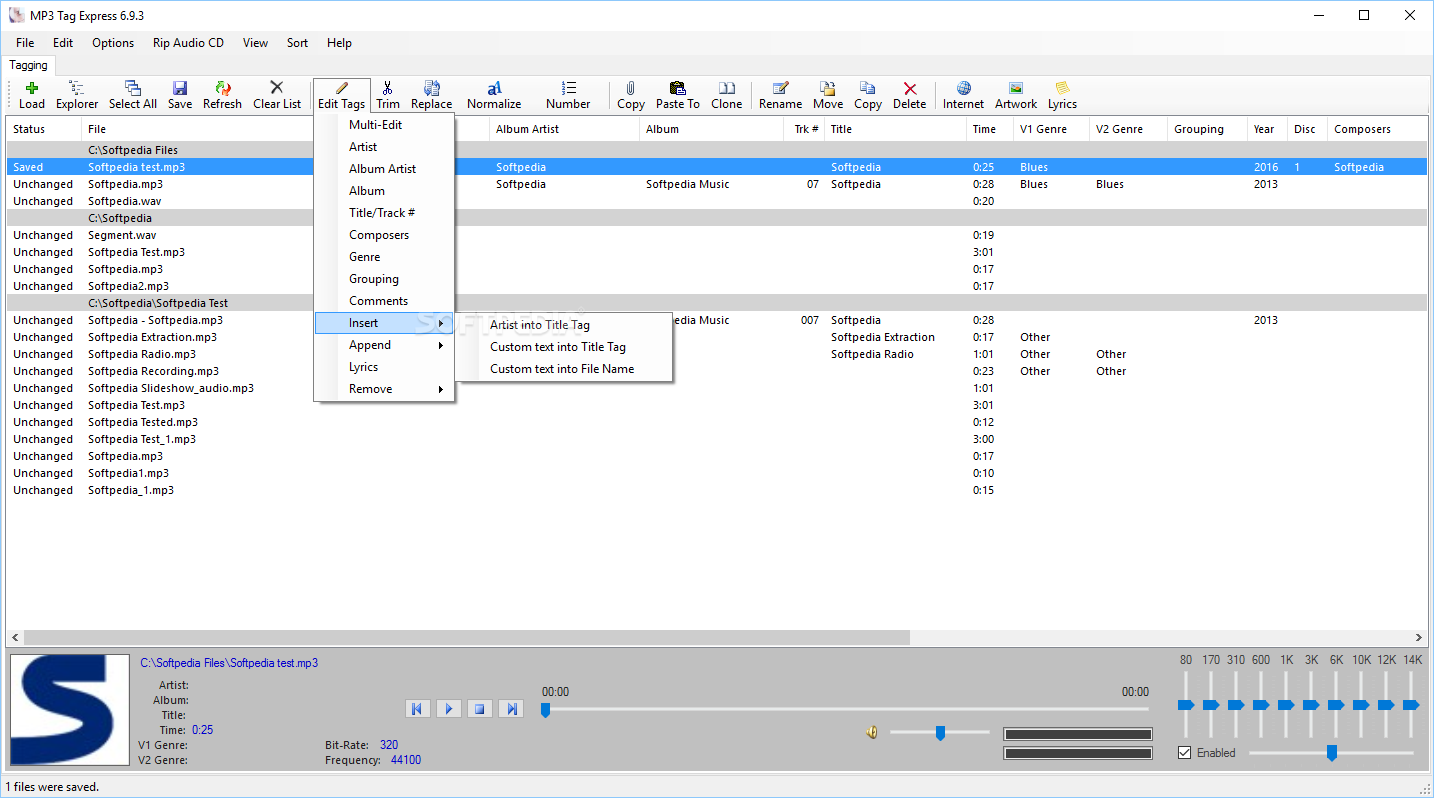Click the playback volume slider handle

click(940, 733)
